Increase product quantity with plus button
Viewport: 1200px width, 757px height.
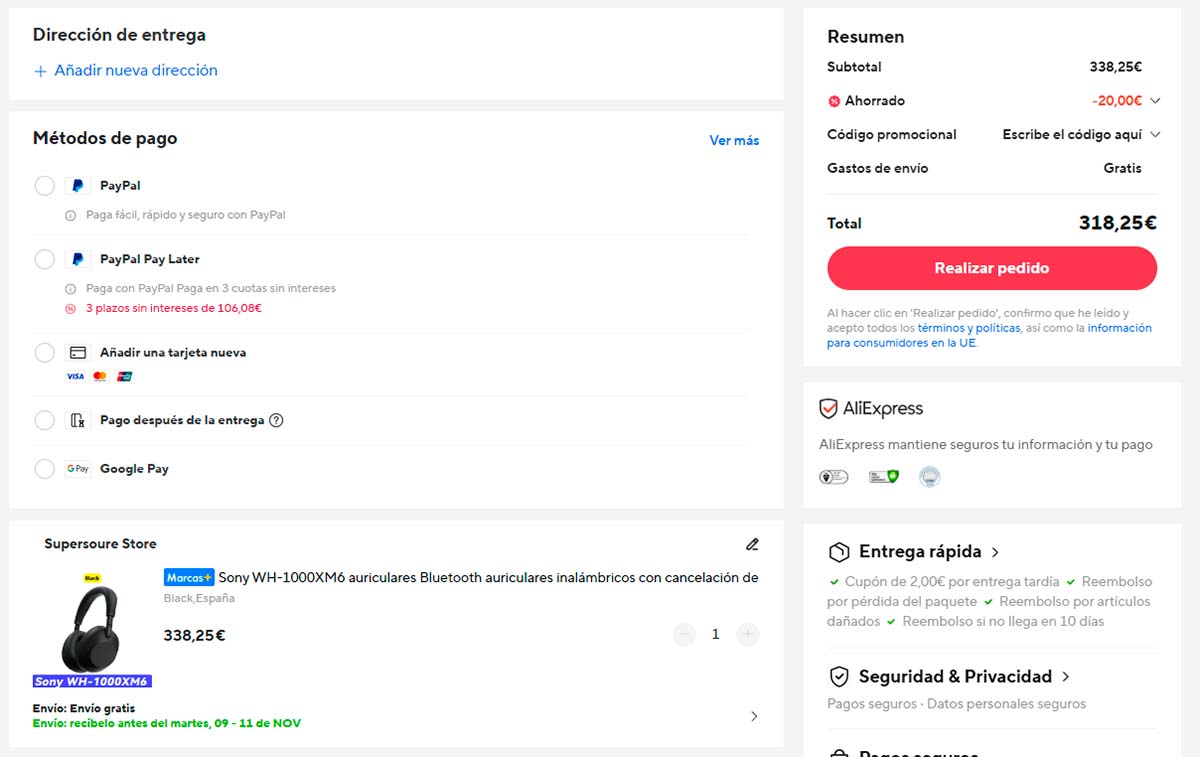point(747,634)
